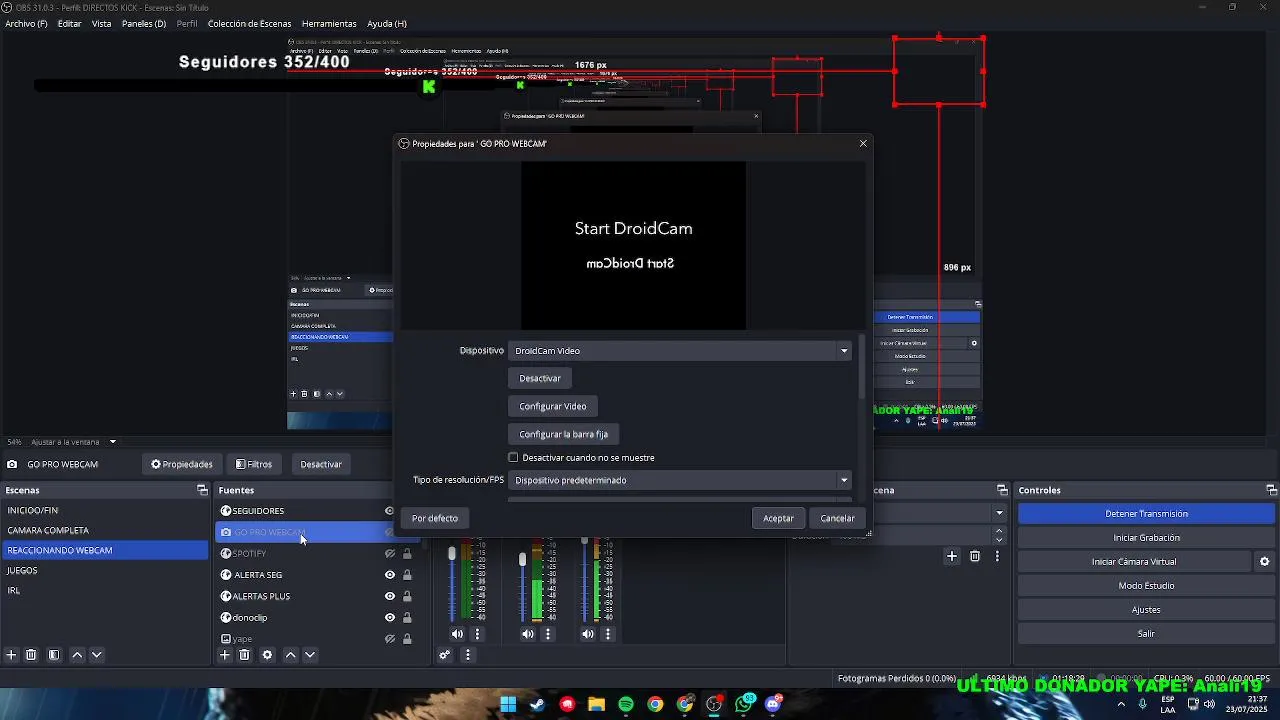Click Configurar Video button
Image resolution: width=1280 pixels, height=720 pixels.
tap(553, 406)
